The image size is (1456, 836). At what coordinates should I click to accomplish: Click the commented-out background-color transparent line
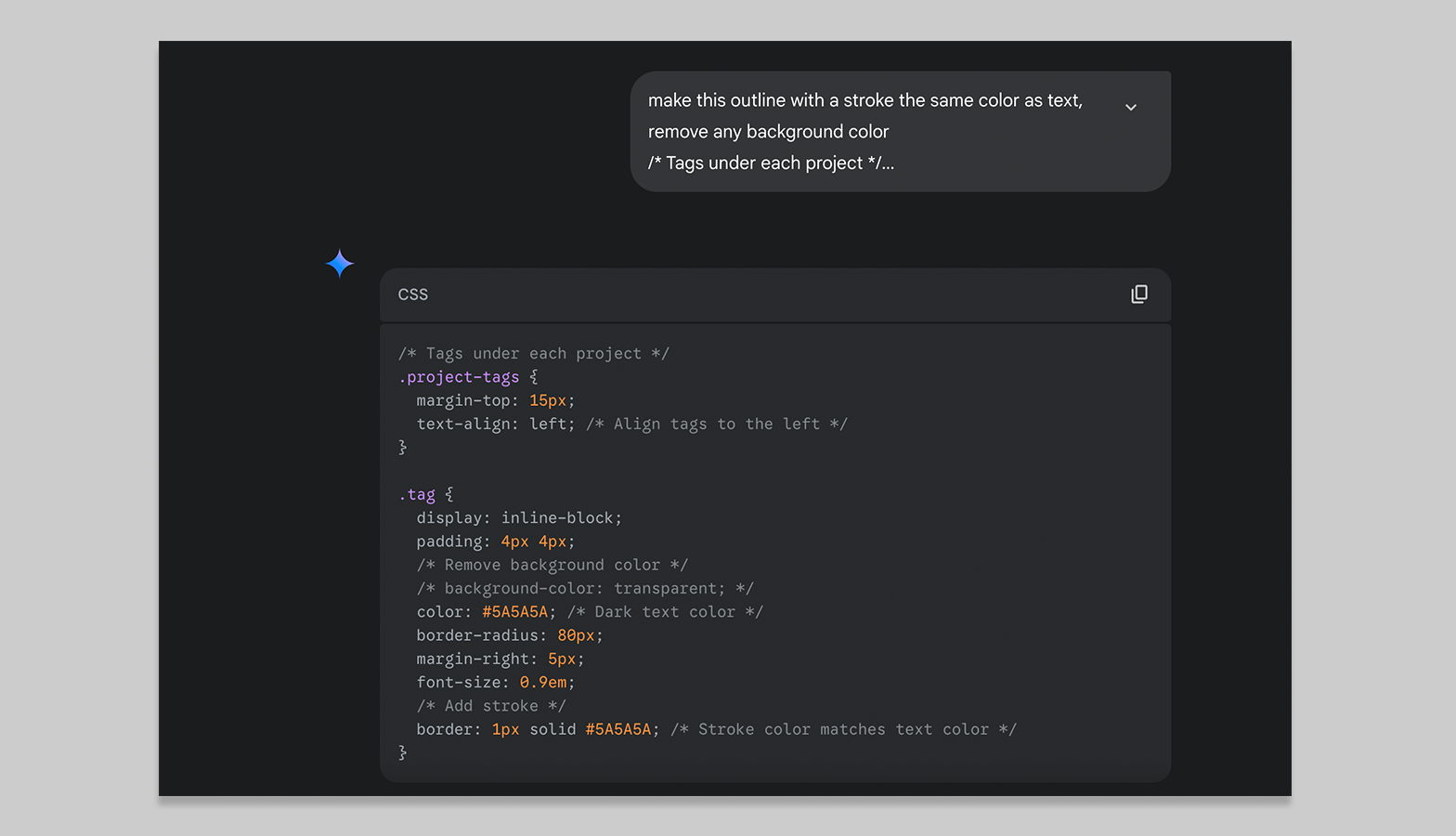(585, 589)
